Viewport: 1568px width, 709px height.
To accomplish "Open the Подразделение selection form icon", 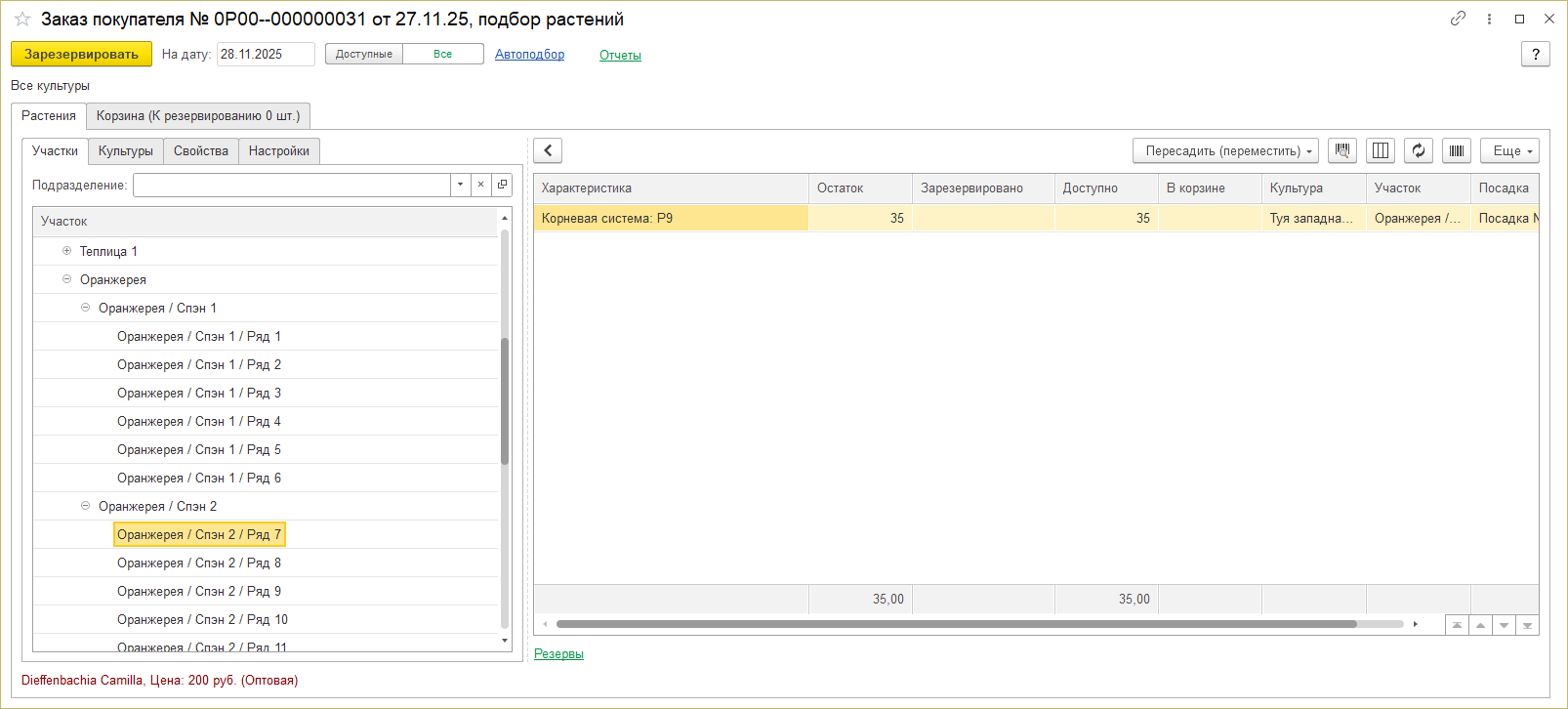I will (502, 185).
